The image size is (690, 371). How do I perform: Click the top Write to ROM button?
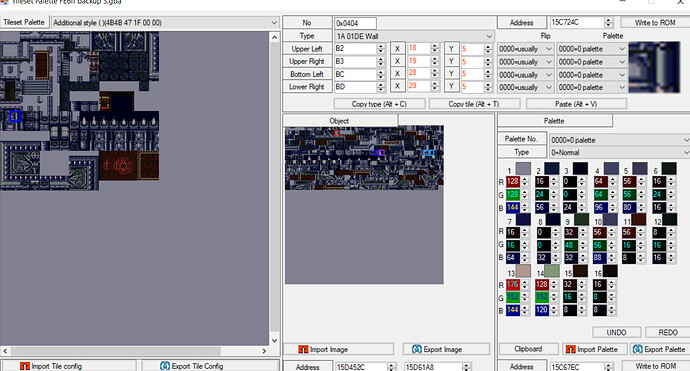tap(655, 22)
